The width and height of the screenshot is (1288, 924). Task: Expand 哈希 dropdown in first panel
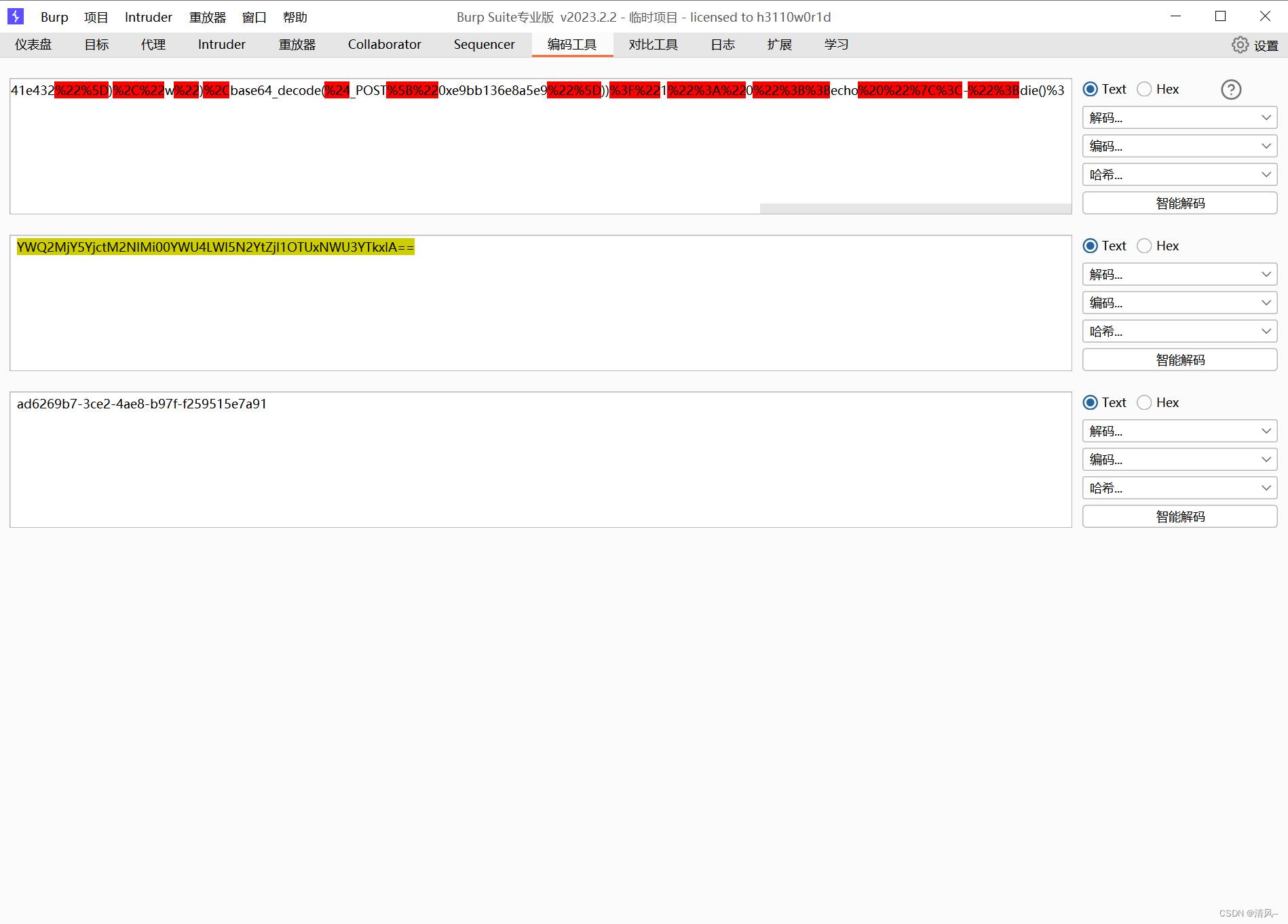[1179, 174]
